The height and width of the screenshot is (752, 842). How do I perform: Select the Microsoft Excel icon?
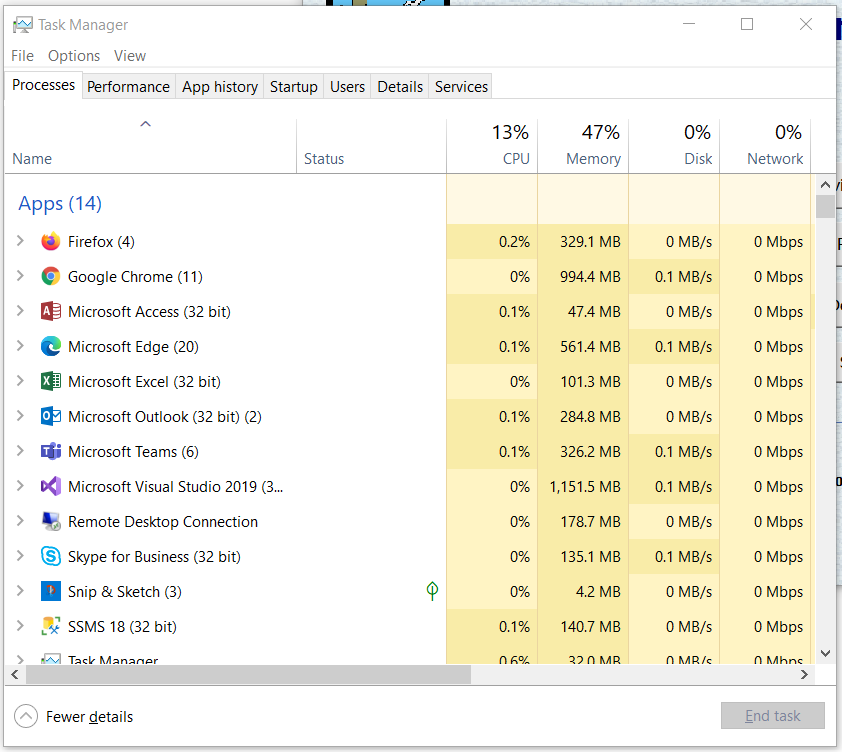tap(51, 382)
